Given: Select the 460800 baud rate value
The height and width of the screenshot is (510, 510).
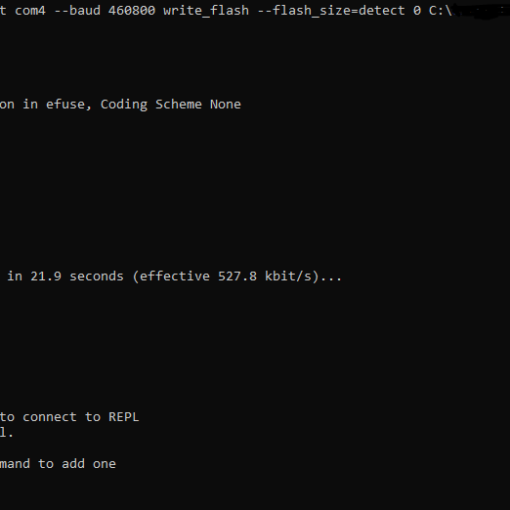Looking at the screenshot, I should pyautogui.click(x=132, y=11).
